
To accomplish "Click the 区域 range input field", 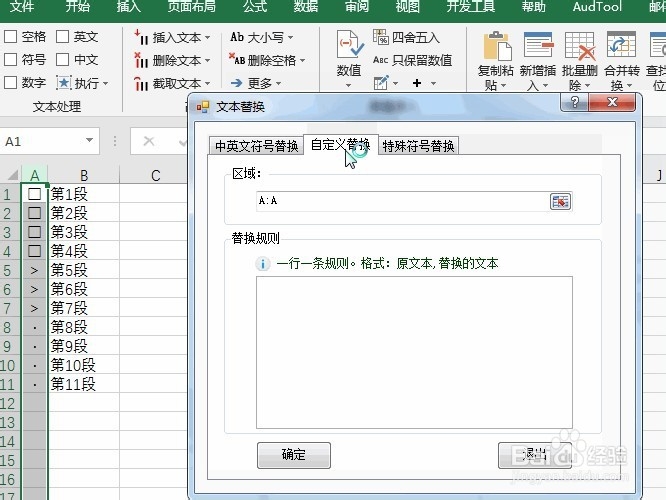I will pos(402,201).
